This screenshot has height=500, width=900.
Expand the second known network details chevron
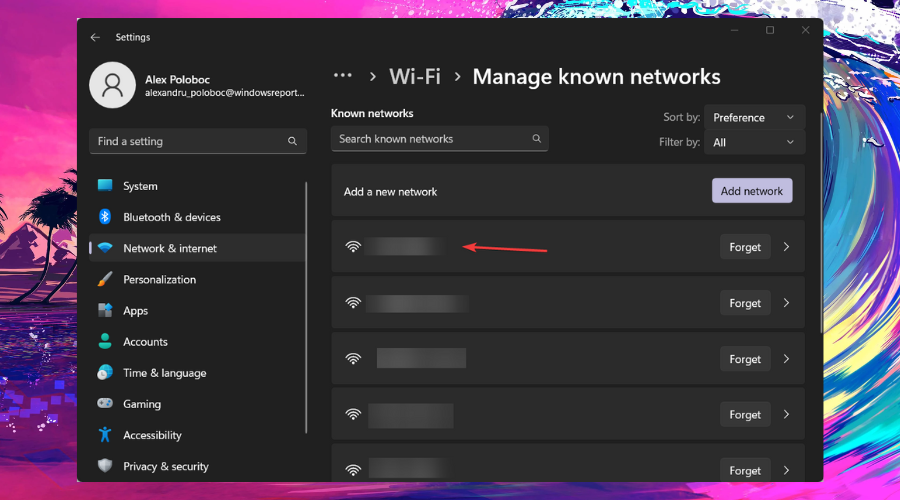[x=786, y=303]
